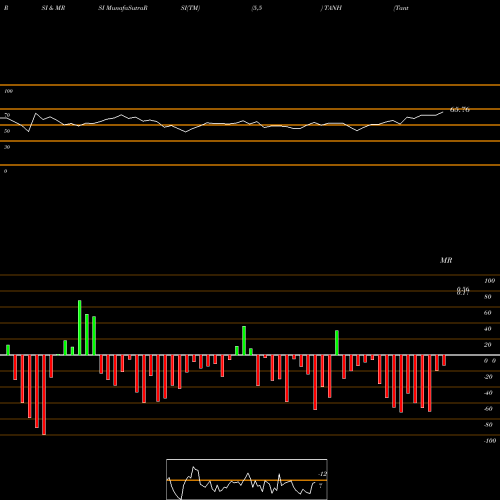
Task: Click the -80 label on MR axis
Action: pos(488,425)
